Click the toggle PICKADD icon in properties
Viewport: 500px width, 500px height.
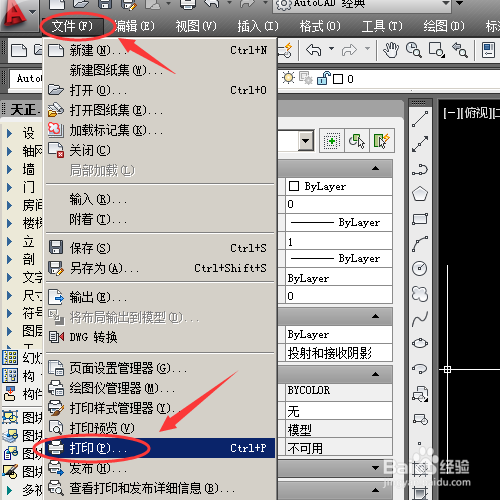tap(332, 141)
